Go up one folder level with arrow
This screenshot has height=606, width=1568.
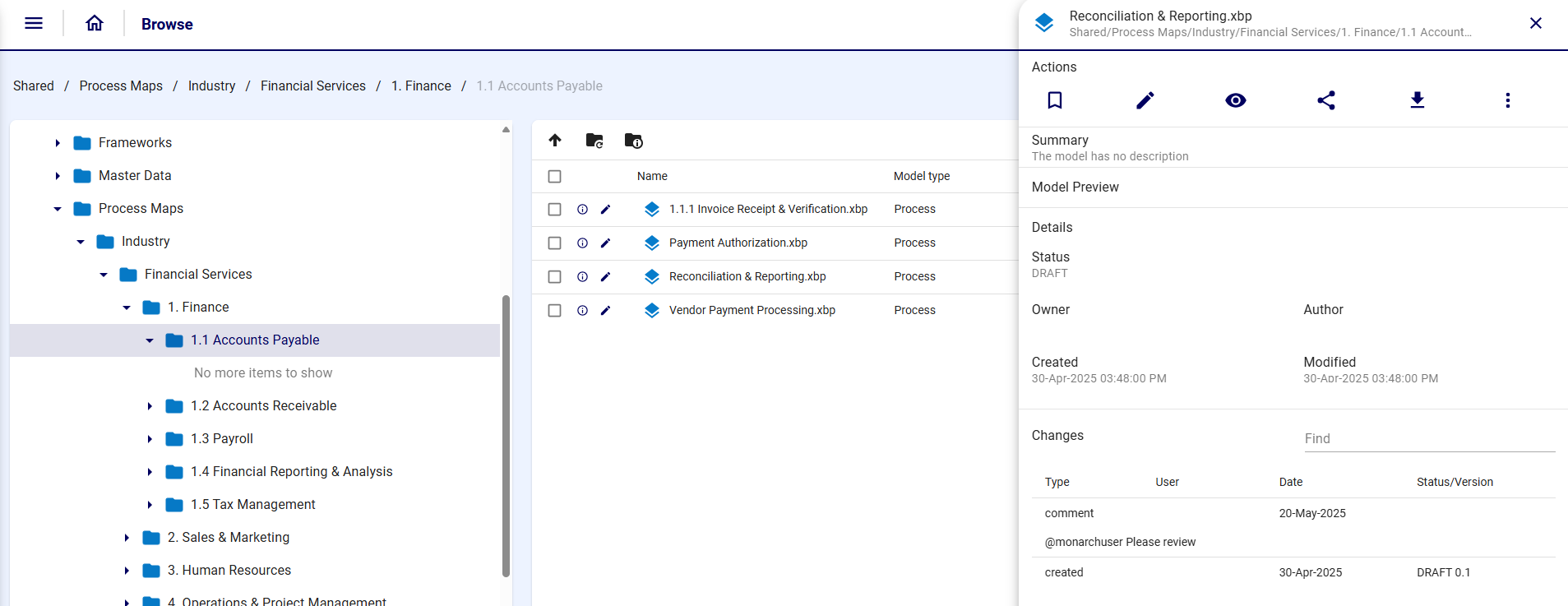pos(555,141)
